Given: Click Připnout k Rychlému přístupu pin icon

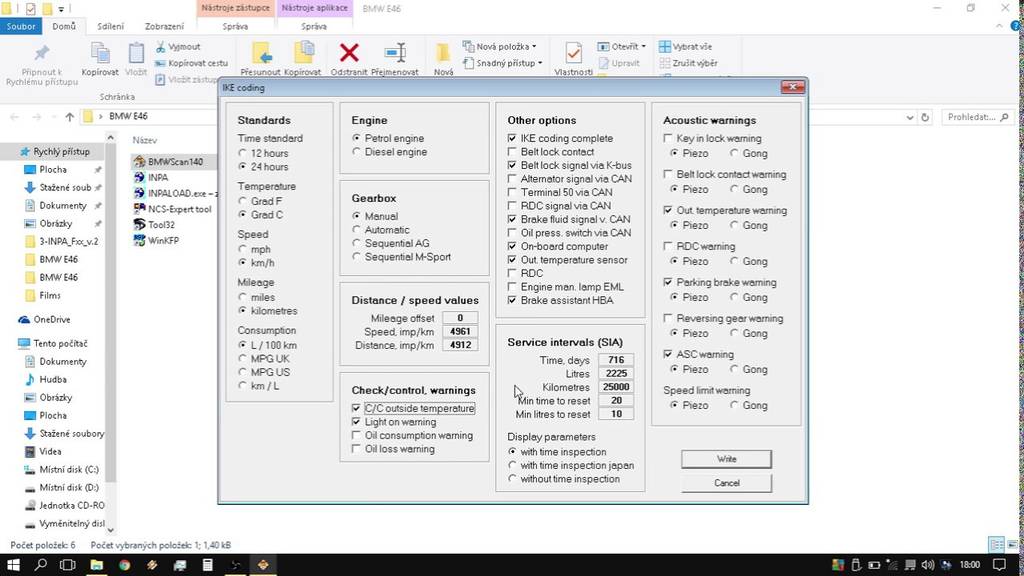Looking at the screenshot, I should 42,53.
